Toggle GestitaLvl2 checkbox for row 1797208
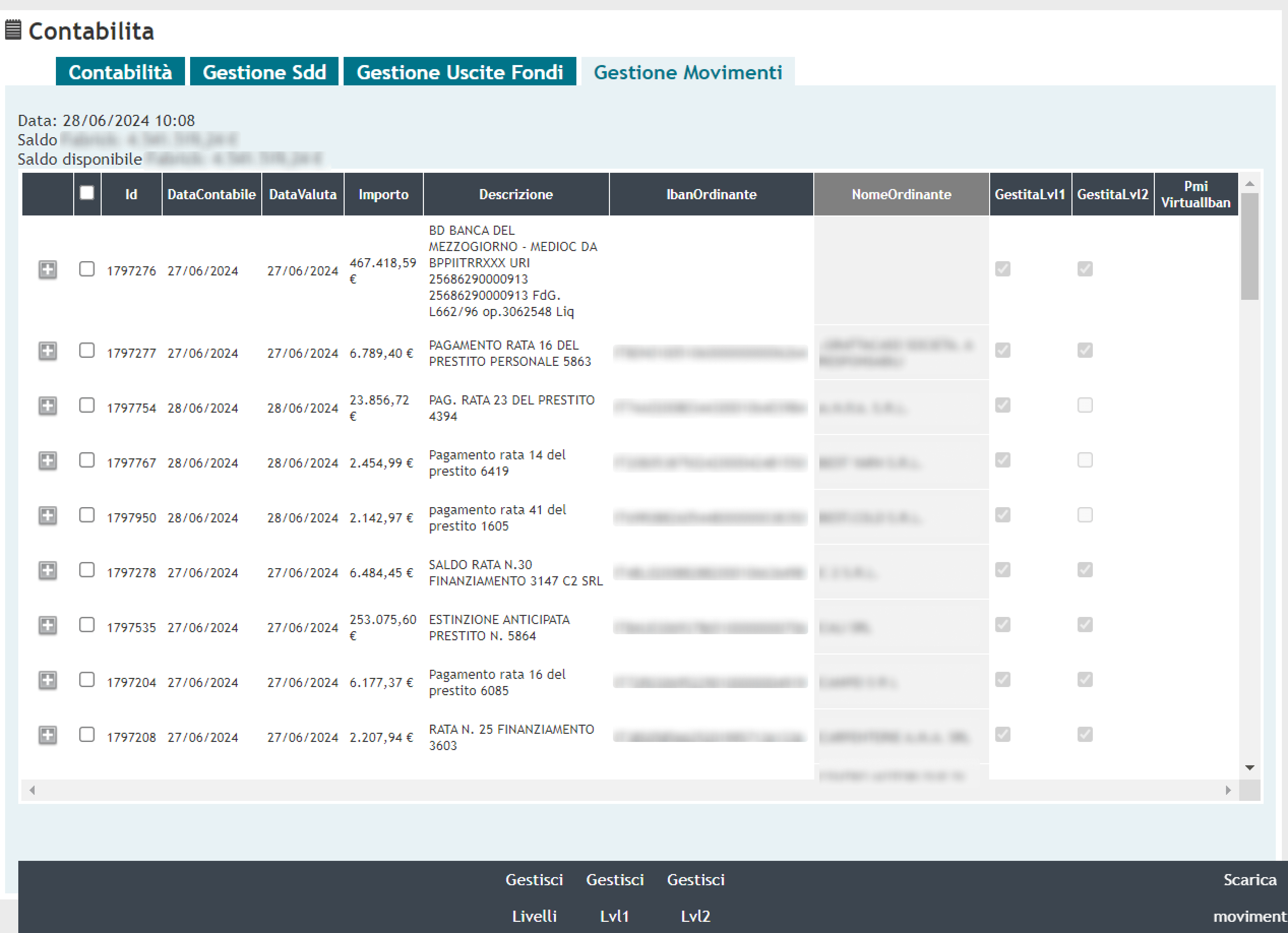This screenshot has height=933, width=1288. [x=1085, y=734]
